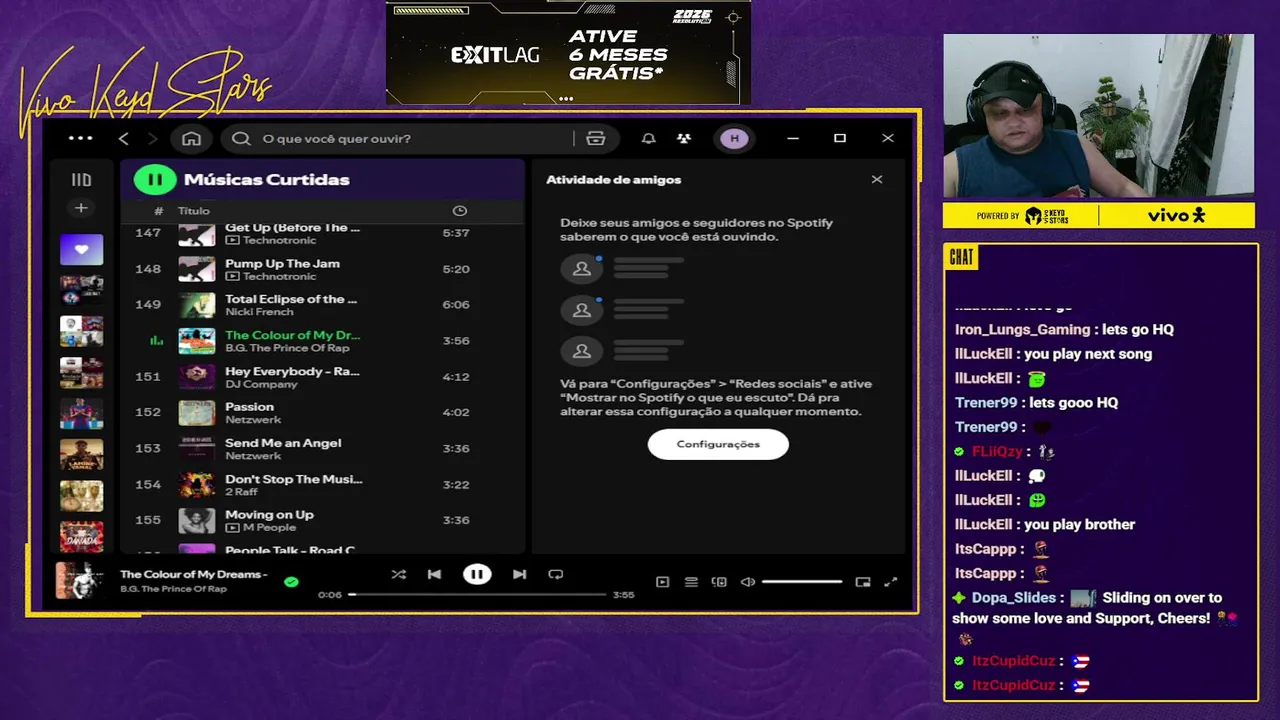Click the search magnifier icon
Screen dimensions: 1280x720
point(241,138)
